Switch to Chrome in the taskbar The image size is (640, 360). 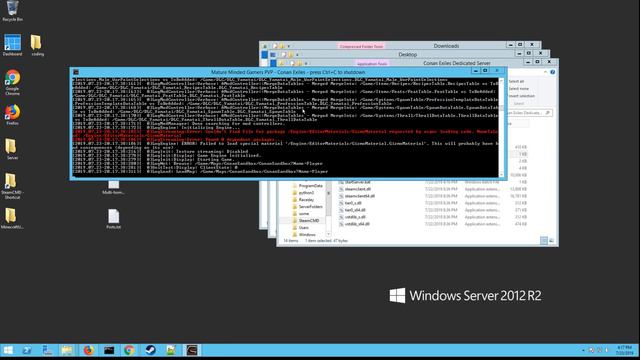[129, 350]
